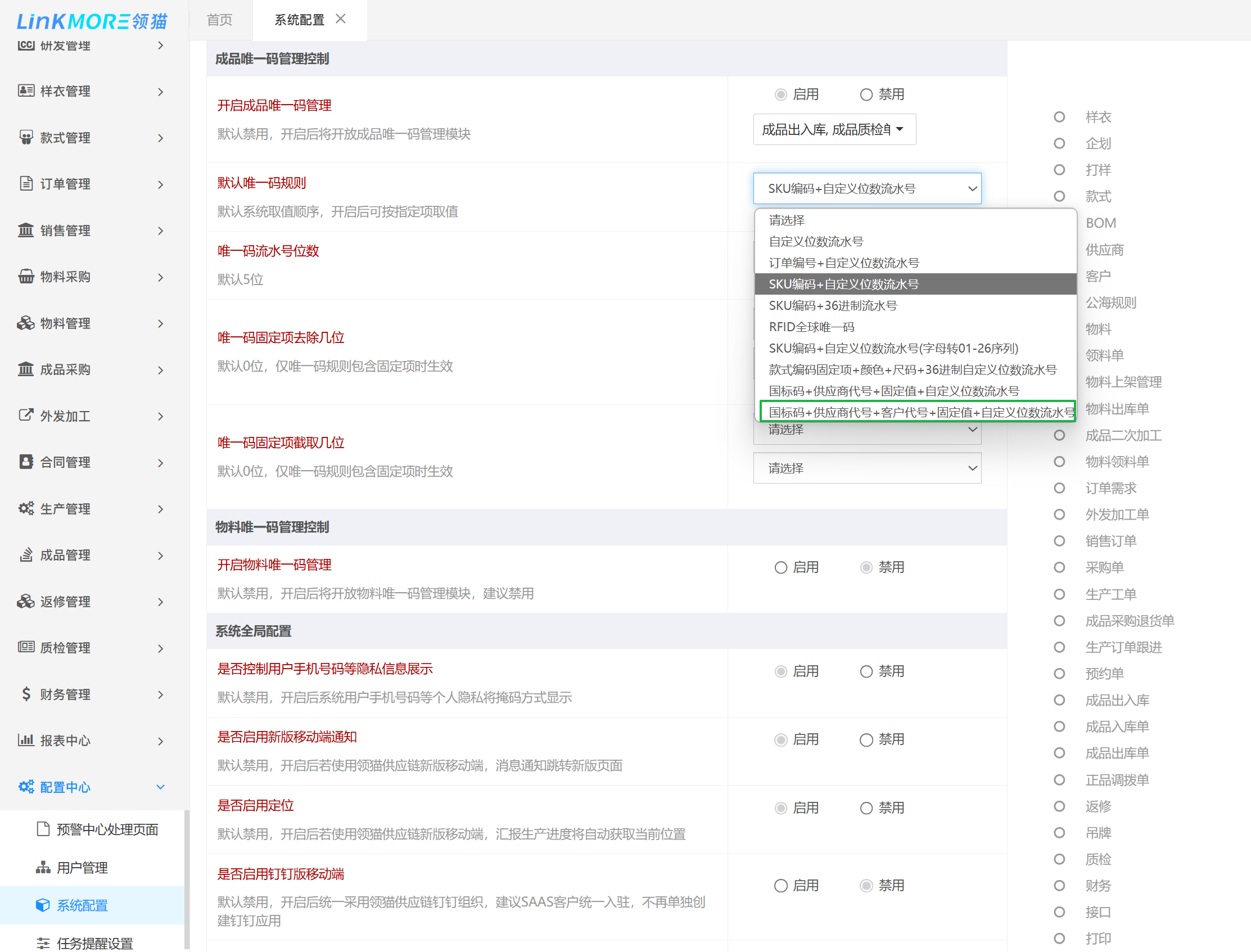The width and height of the screenshot is (1251, 952).
Task: Click the 财务管理 dollar icon
Action: click(26, 694)
